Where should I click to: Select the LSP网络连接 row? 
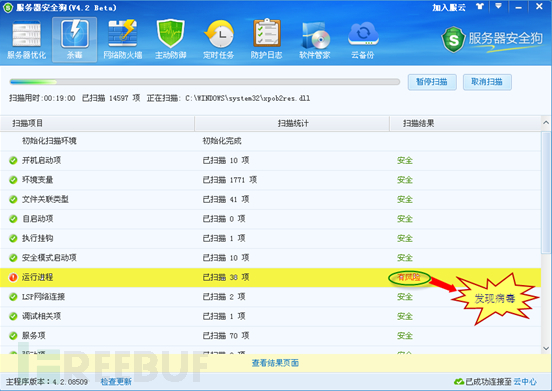pos(270,297)
